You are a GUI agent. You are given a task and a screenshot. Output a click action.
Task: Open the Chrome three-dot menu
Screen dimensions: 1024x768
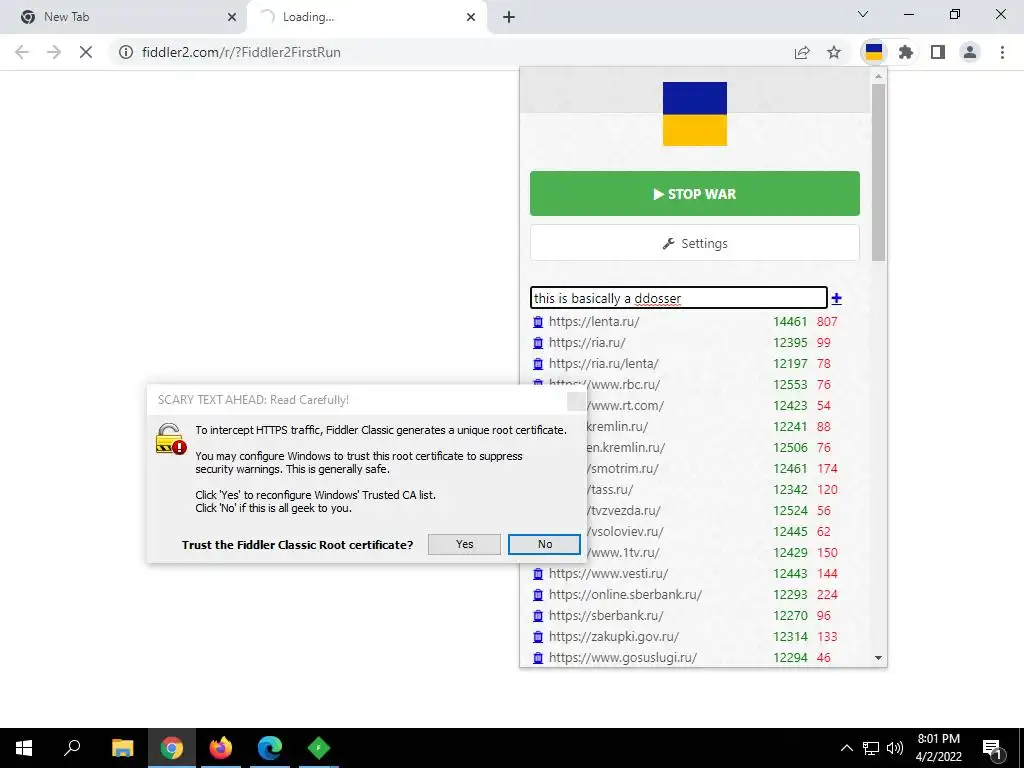[x=1002, y=52]
